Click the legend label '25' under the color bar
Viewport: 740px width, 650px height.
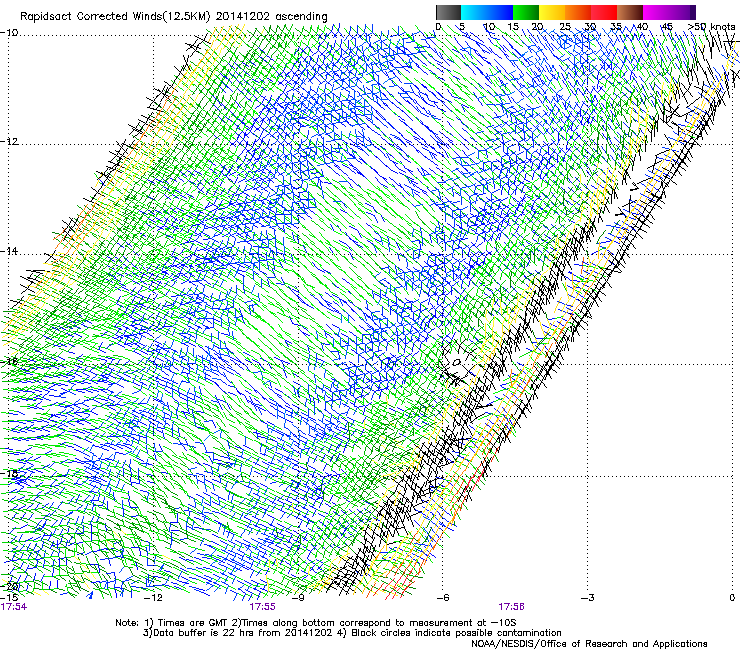click(565, 27)
